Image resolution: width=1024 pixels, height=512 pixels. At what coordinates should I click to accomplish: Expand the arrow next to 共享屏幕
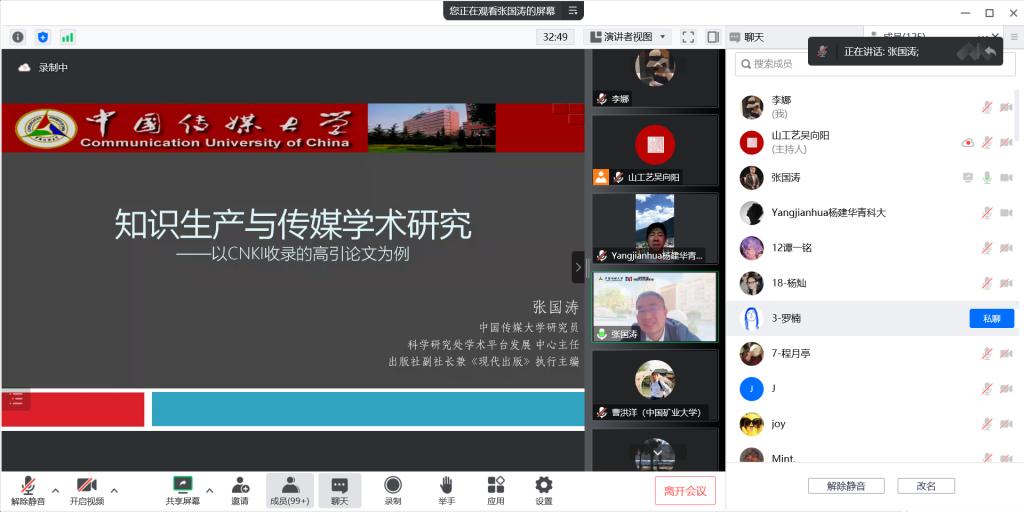209,490
